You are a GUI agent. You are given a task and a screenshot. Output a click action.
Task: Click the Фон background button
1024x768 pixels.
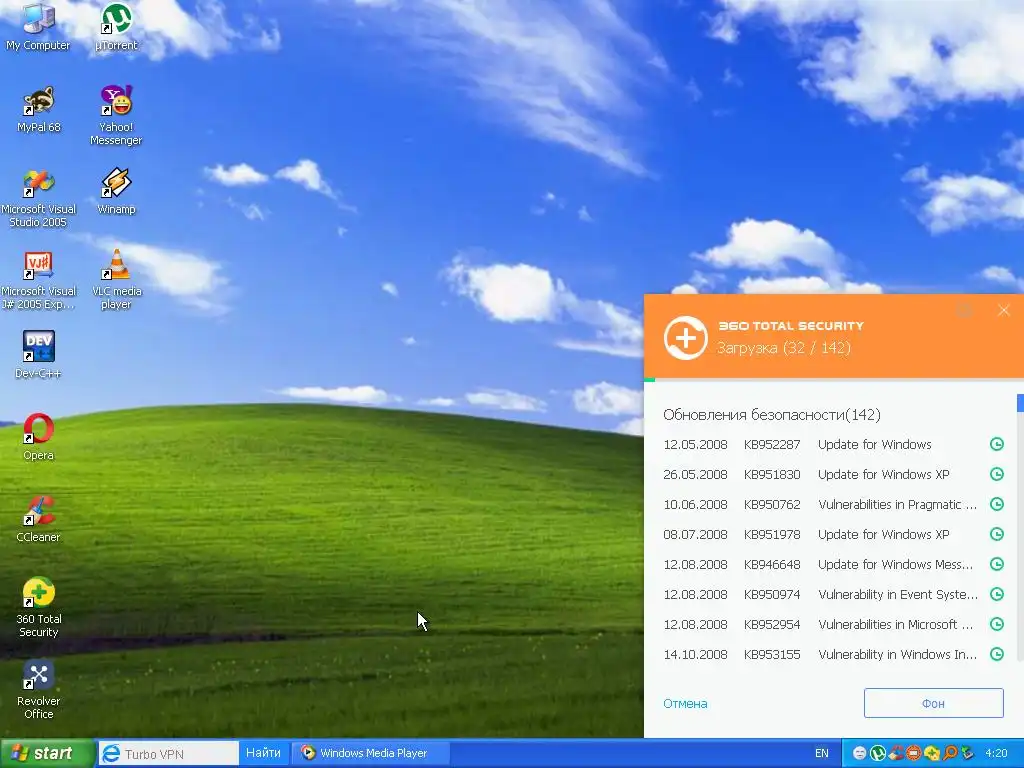(933, 703)
